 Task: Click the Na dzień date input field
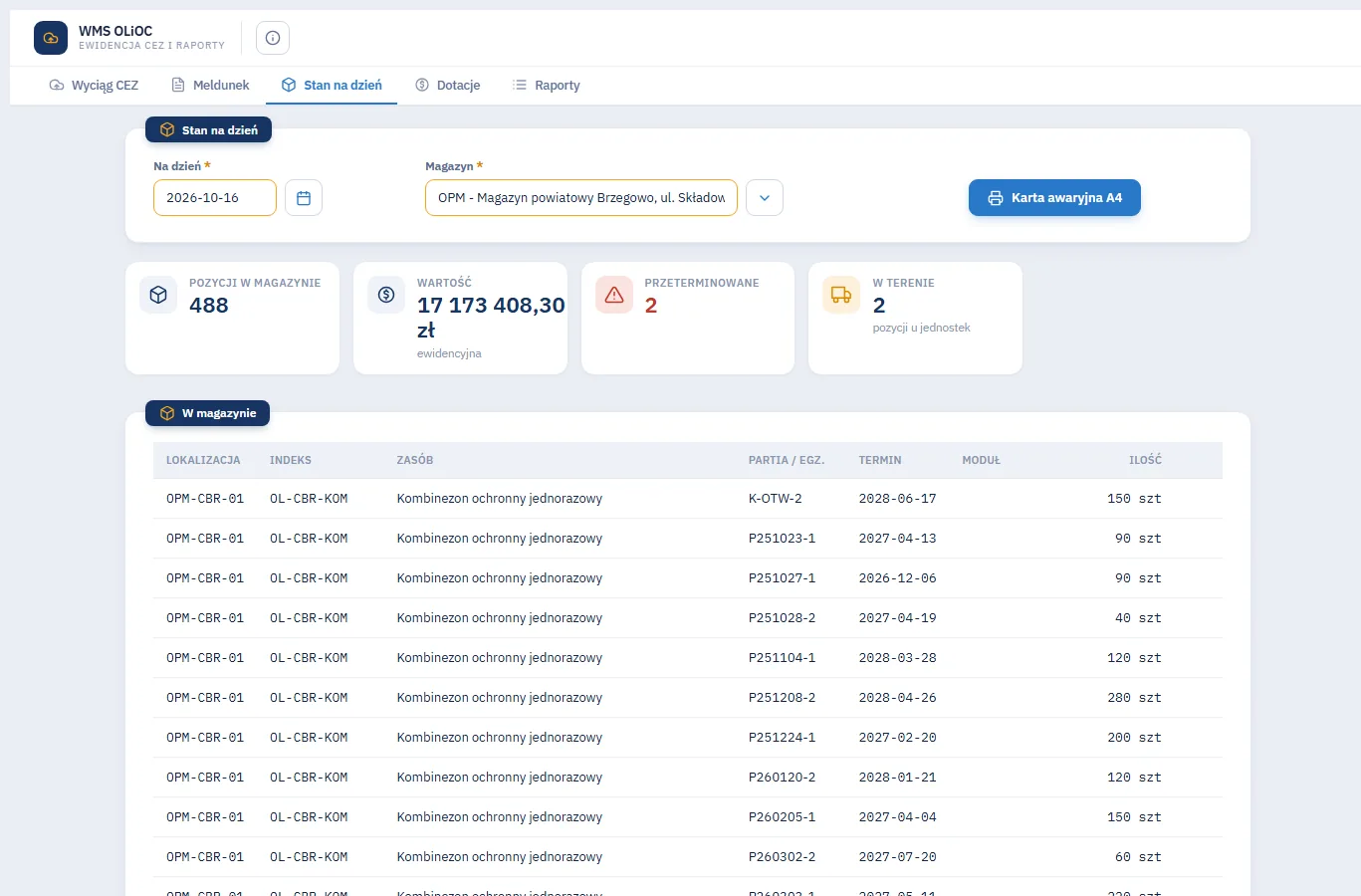click(x=215, y=198)
